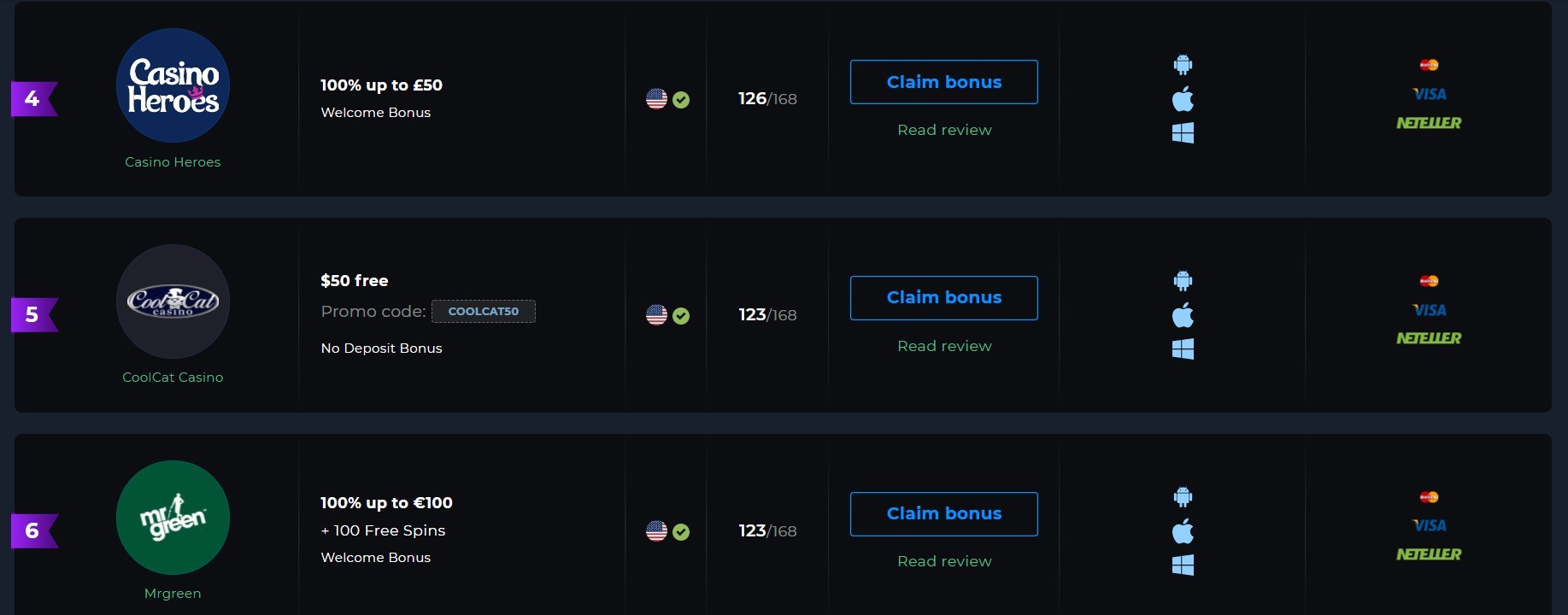This screenshot has height=615, width=1568.
Task: Read review of Mrgreen
Action: pyautogui.click(x=944, y=561)
